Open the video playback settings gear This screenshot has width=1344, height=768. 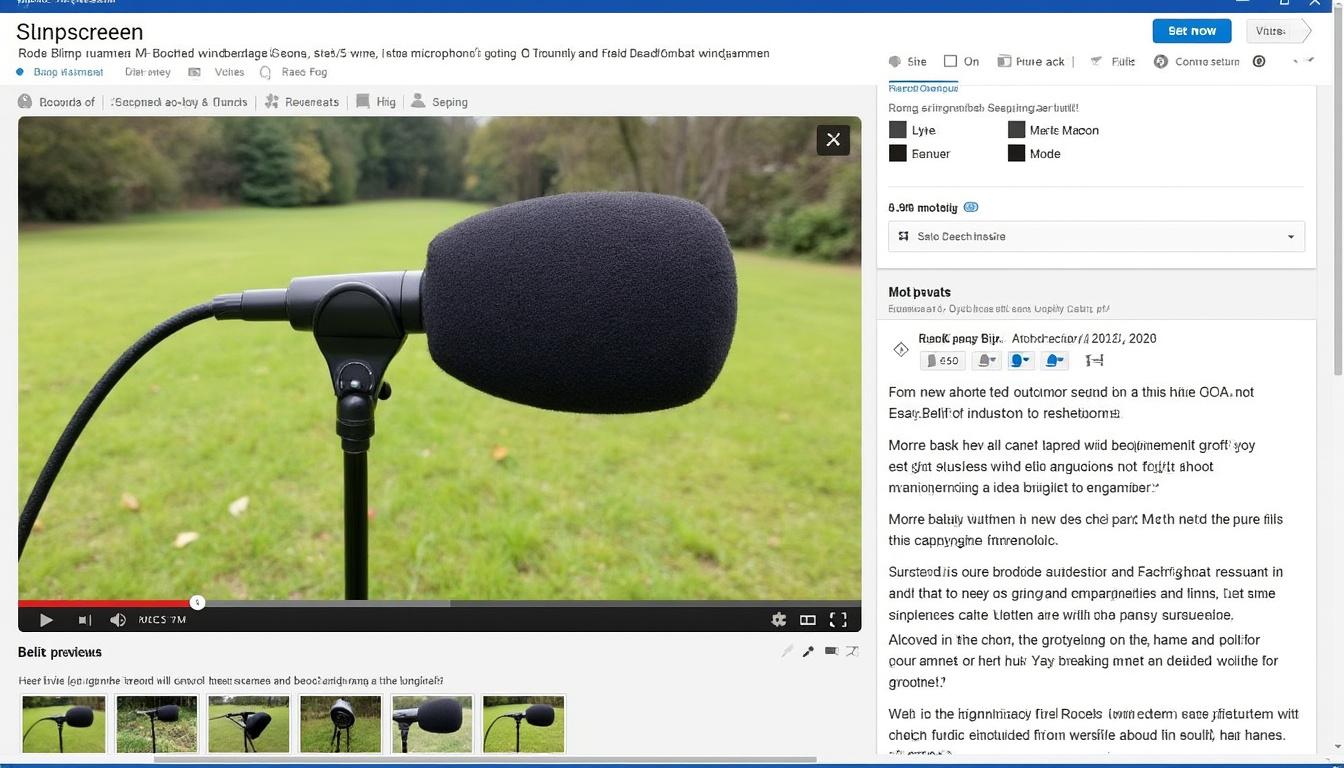(779, 619)
